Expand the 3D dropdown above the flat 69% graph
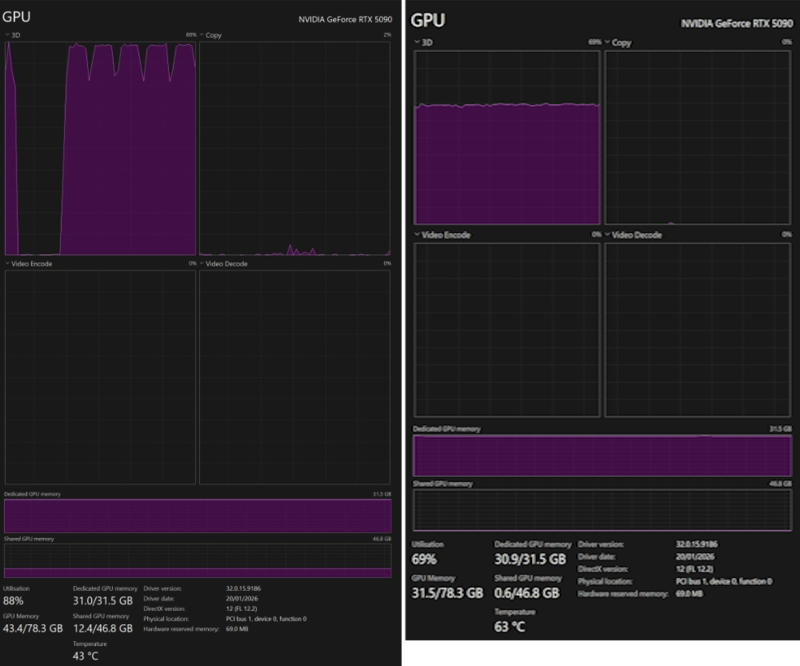 pyautogui.click(x=423, y=43)
